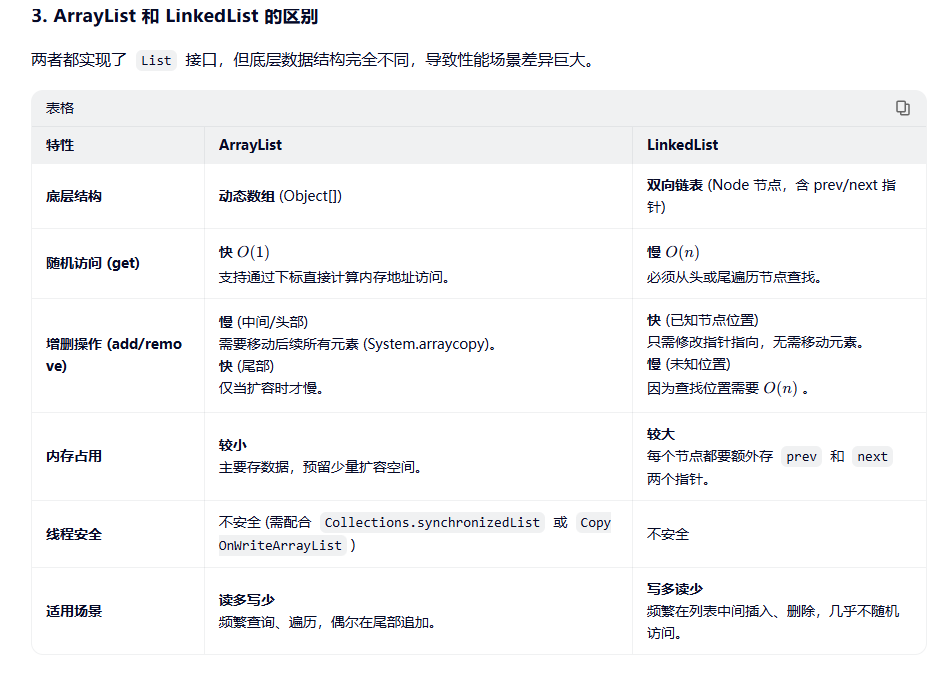This screenshot has height=673, width=934.
Task: Click '快 (已知节点位置)' text
Action: (703, 320)
